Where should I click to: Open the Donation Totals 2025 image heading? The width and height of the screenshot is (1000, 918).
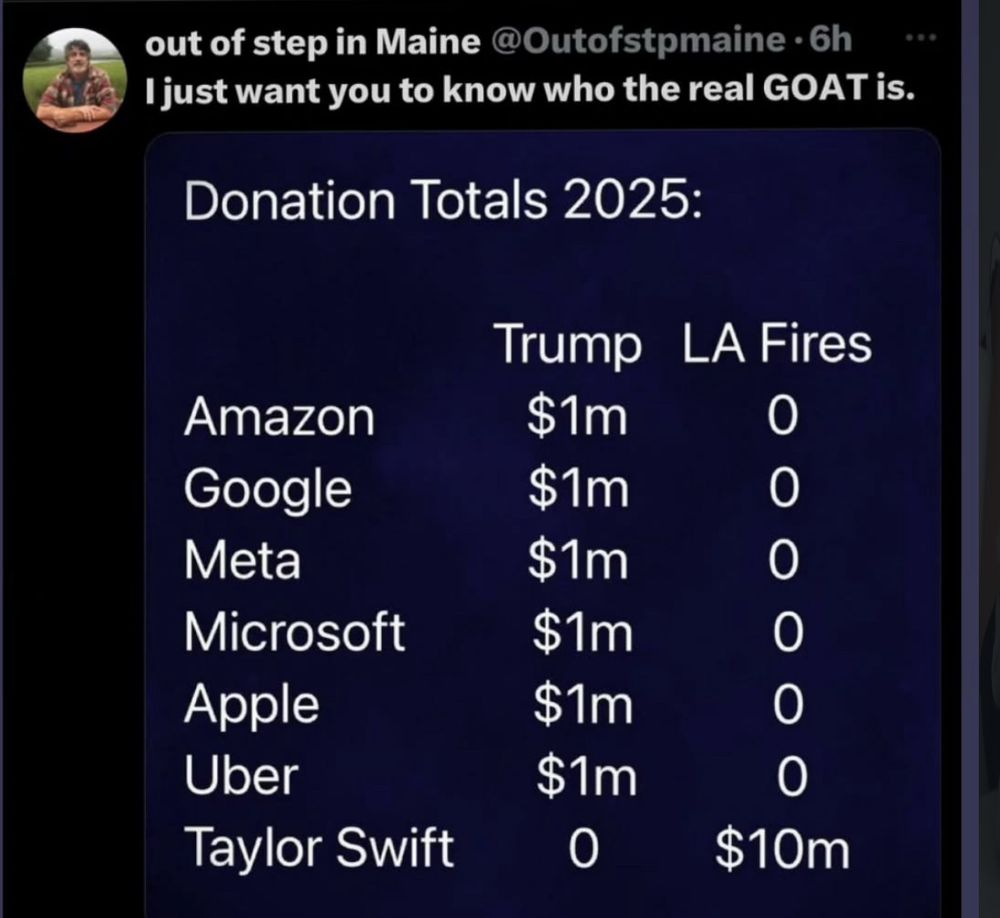point(443,201)
